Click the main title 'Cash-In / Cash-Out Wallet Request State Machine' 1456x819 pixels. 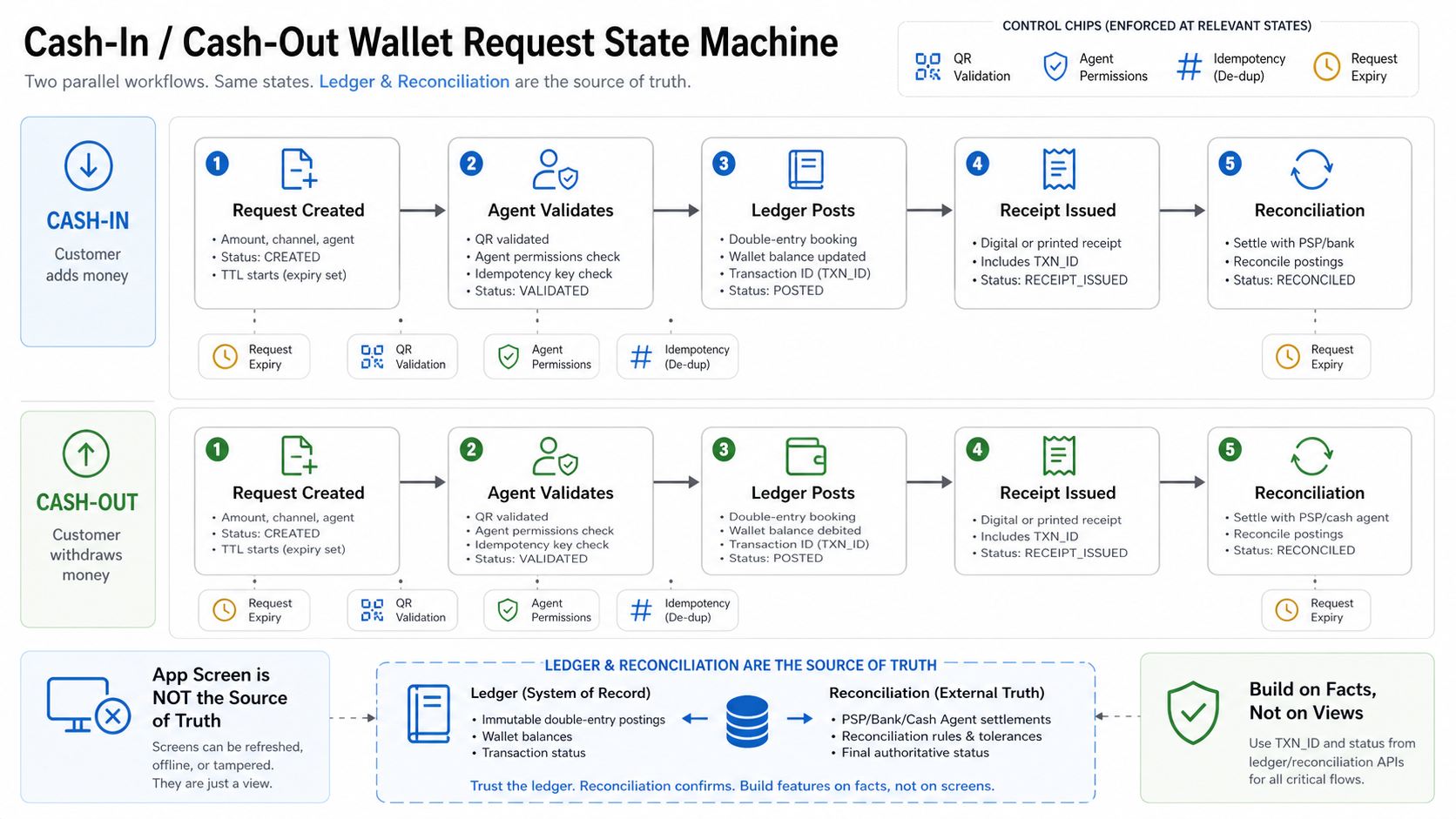point(431,43)
